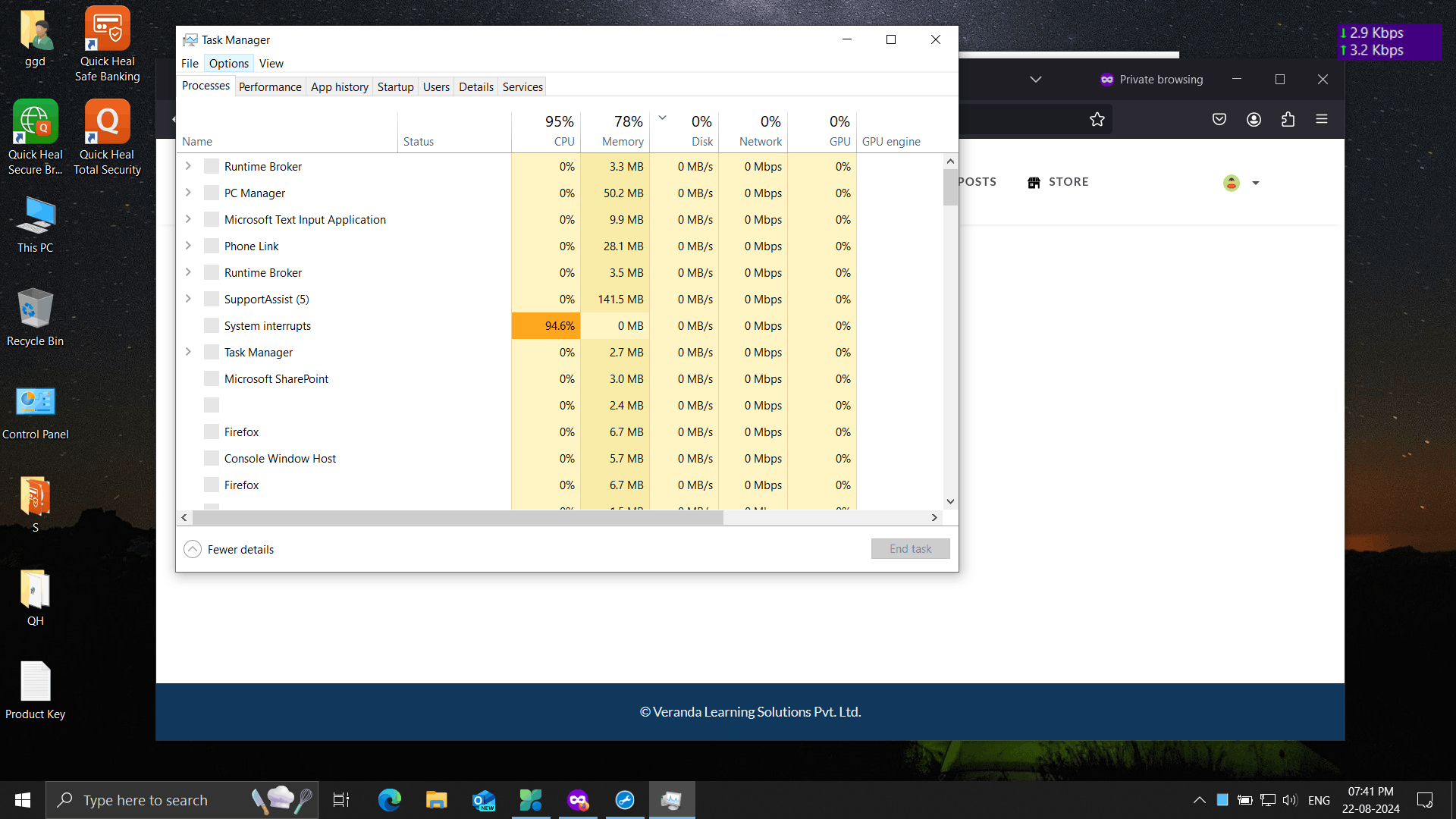This screenshot has width=1456, height=819.
Task: Expand the SupportAssist (5) group
Action: point(188,299)
